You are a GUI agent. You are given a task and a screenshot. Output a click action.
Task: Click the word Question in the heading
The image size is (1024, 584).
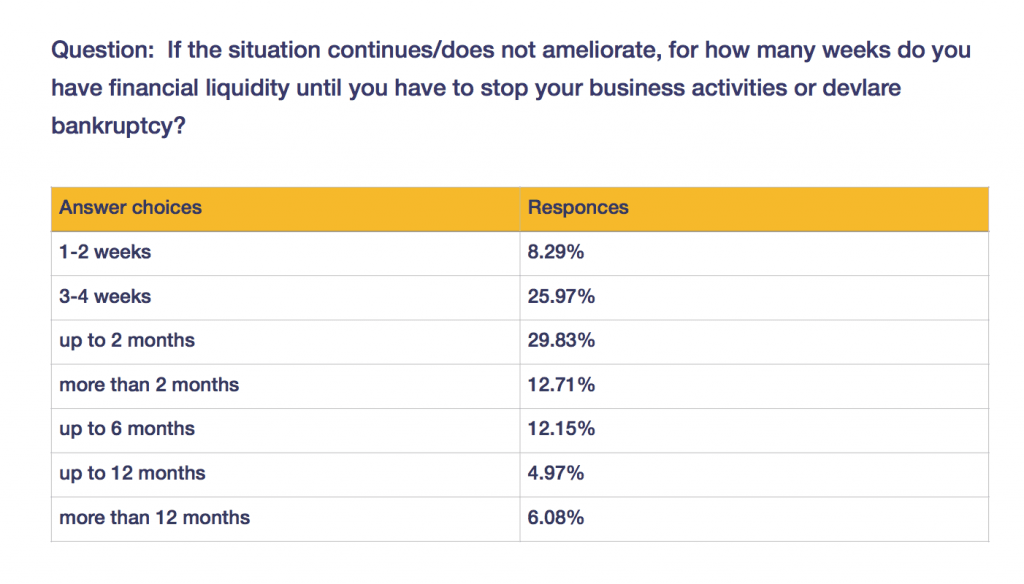coord(103,50)
